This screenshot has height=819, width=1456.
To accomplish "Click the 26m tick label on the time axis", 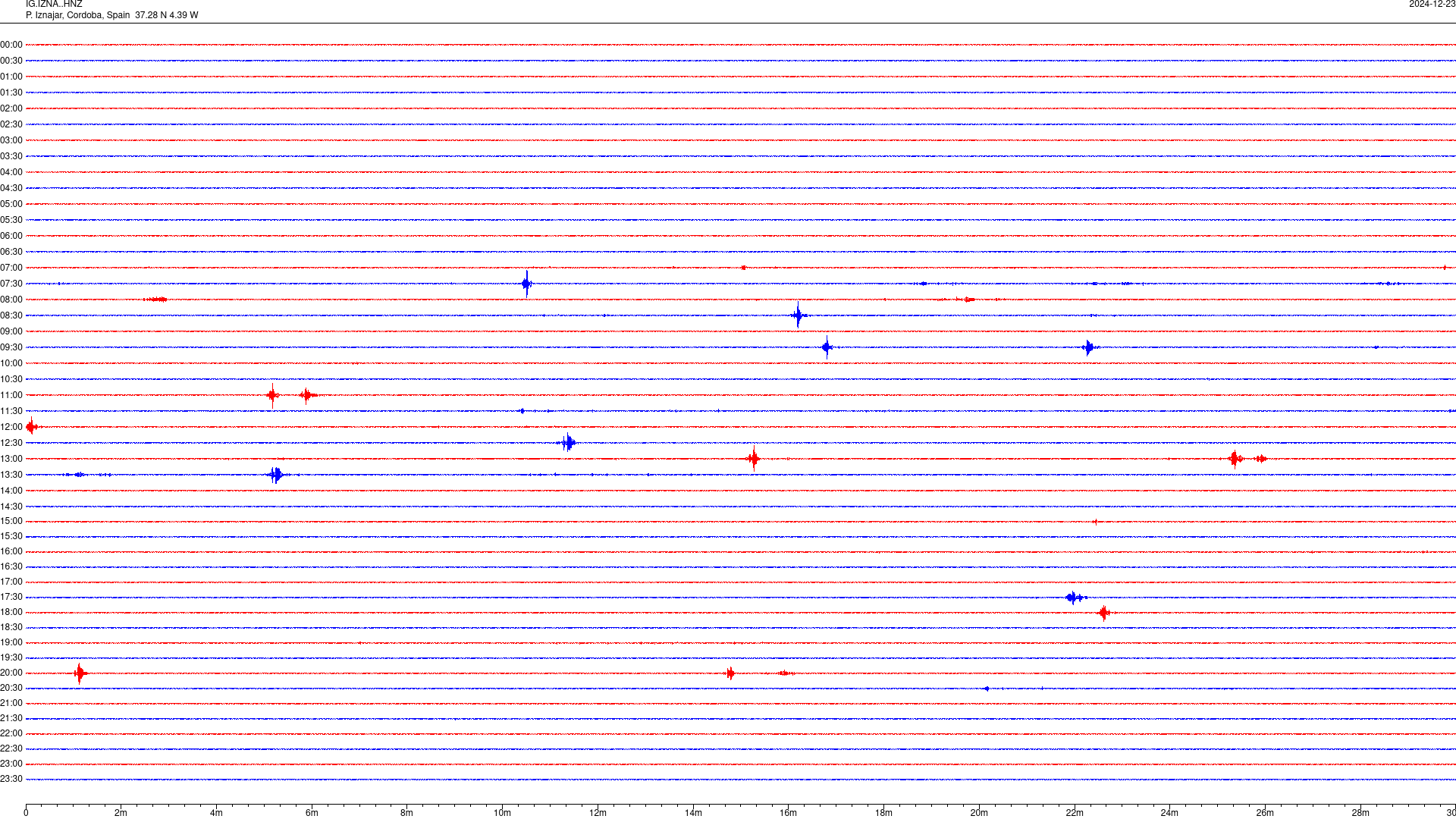I will point(1265,813).
